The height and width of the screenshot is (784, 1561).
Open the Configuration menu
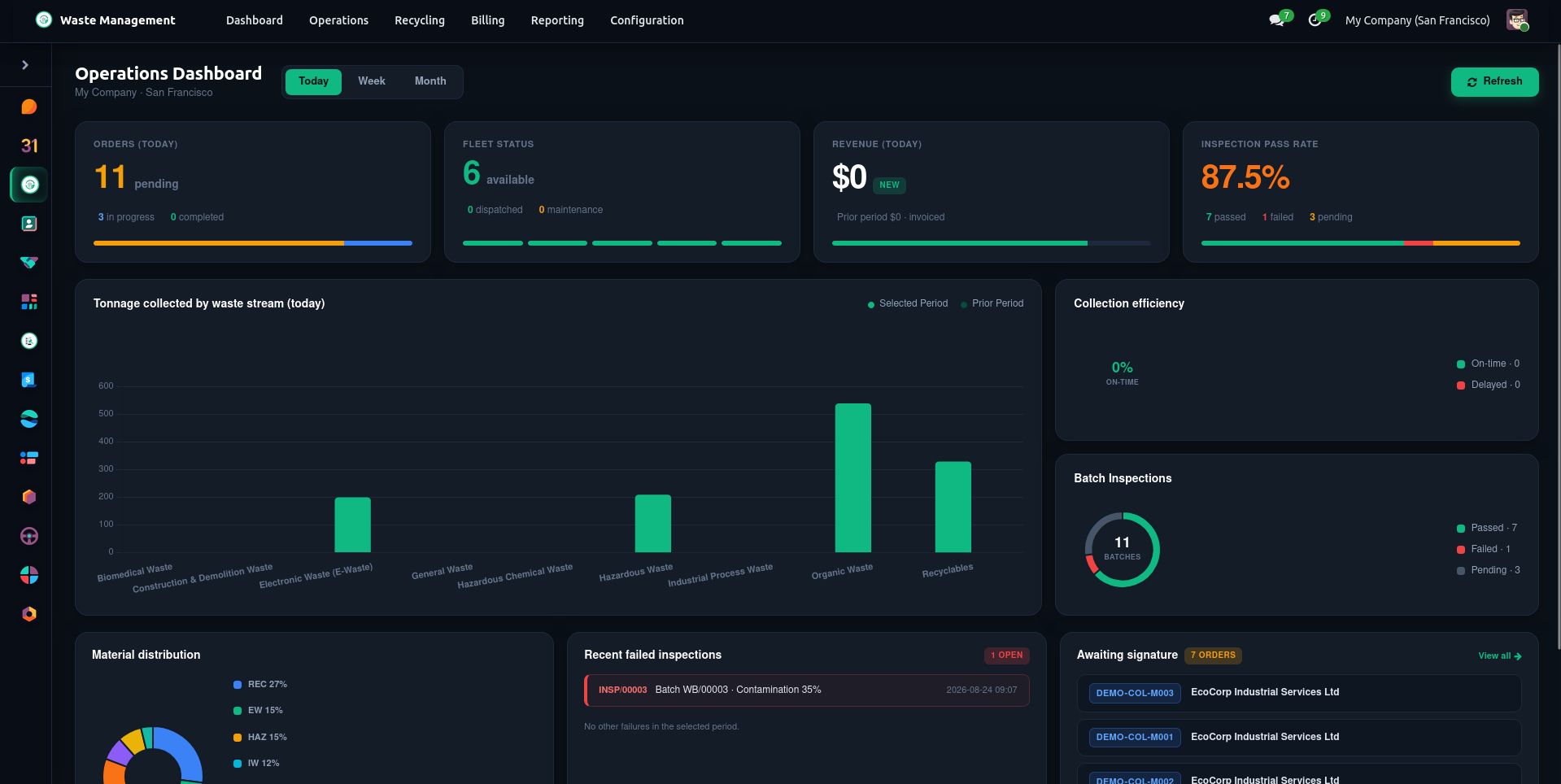(x=647, y=20)
